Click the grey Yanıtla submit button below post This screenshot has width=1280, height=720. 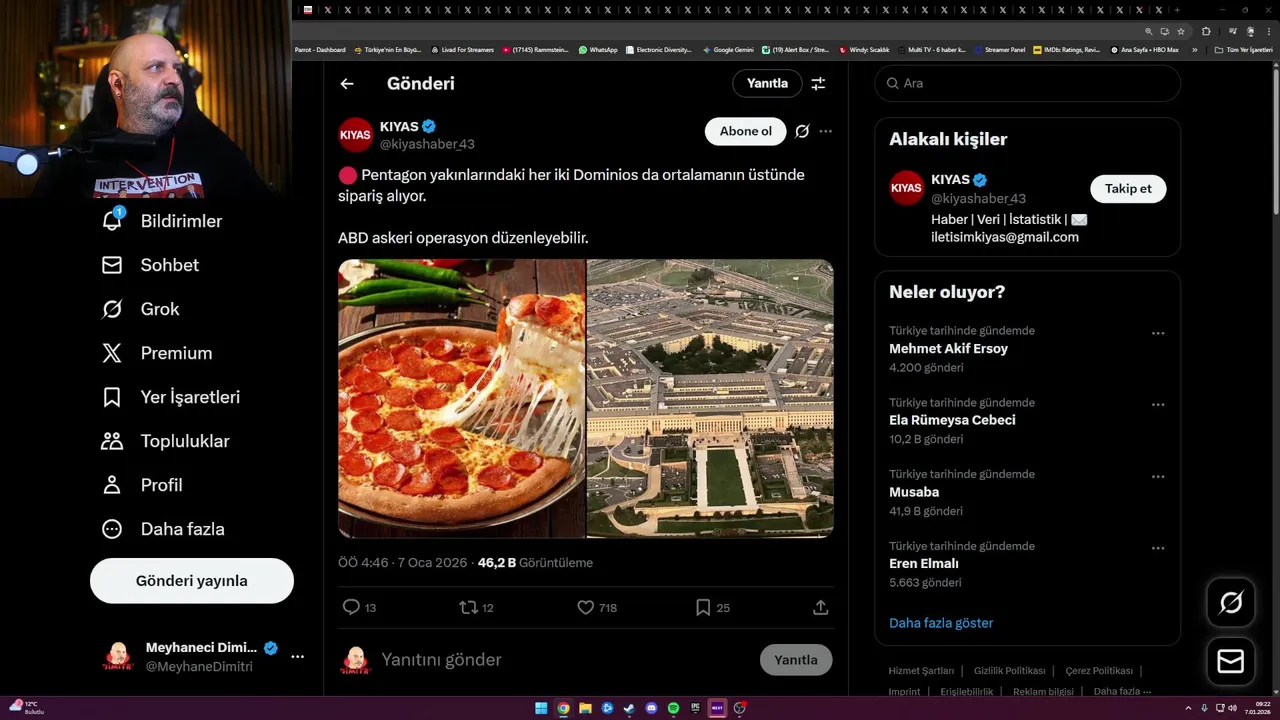796,660
